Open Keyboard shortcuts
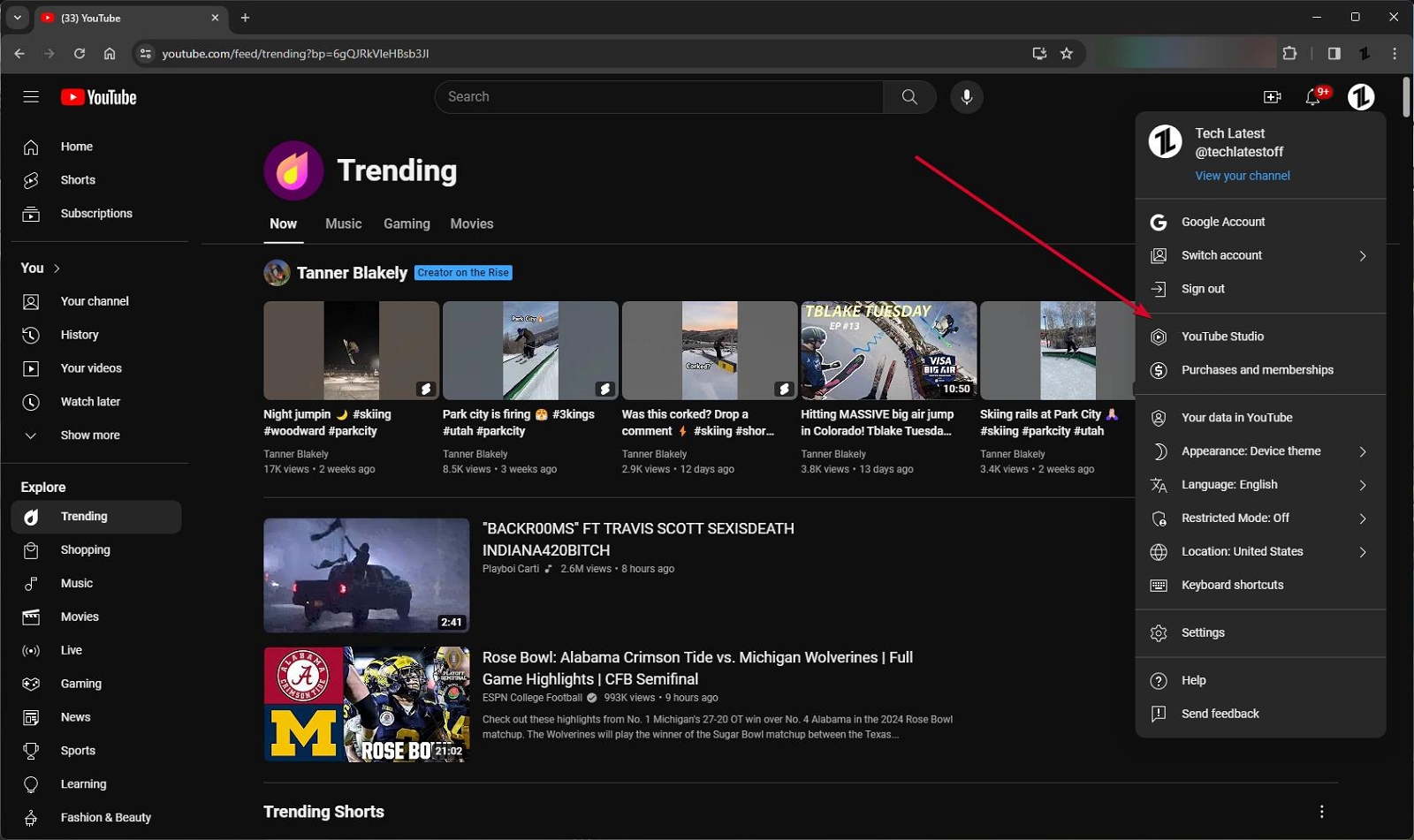This screenshot has width=1414, height=840. point(1260,586)
